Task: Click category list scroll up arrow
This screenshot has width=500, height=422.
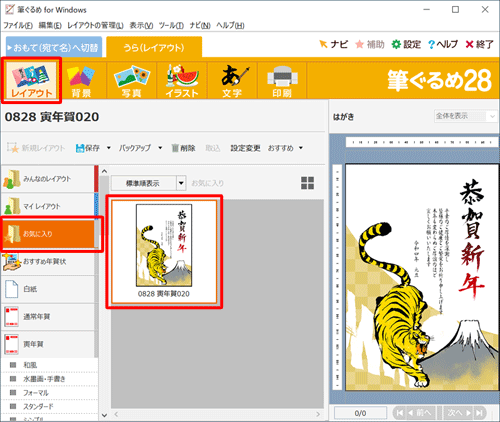Action: pos(104,171)
